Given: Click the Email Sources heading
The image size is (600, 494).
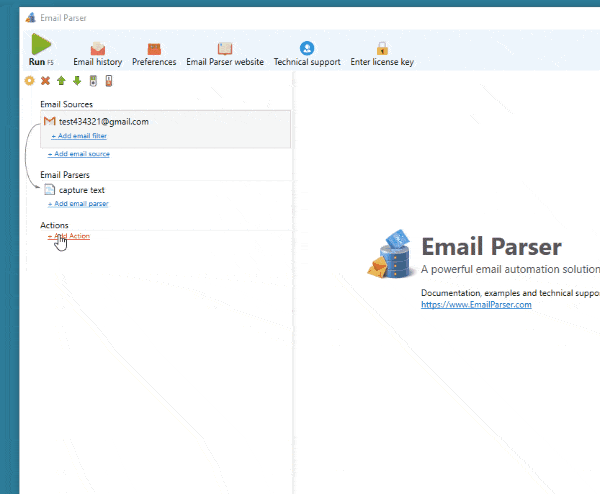Looking at the screenshot, I should 67,104.
